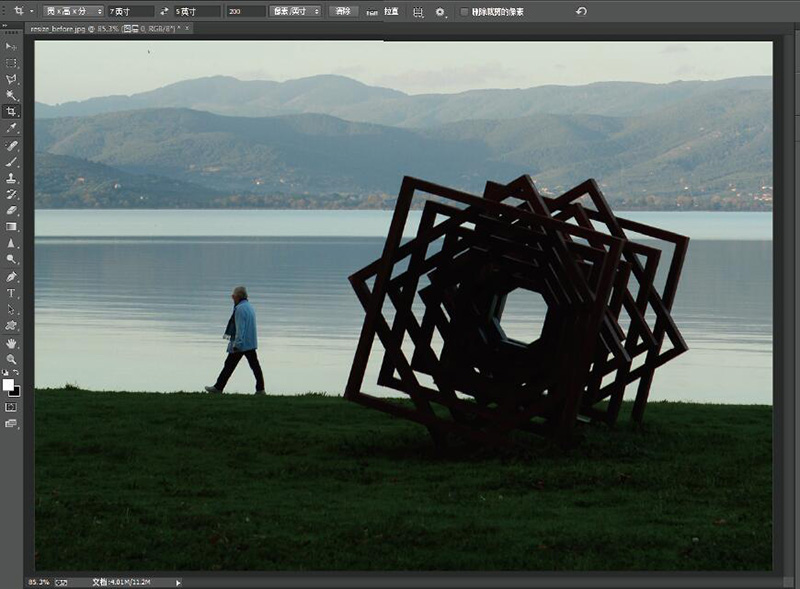Select the Hand tool
Screen dimensions: 800x589
click(x=12, y=343)
